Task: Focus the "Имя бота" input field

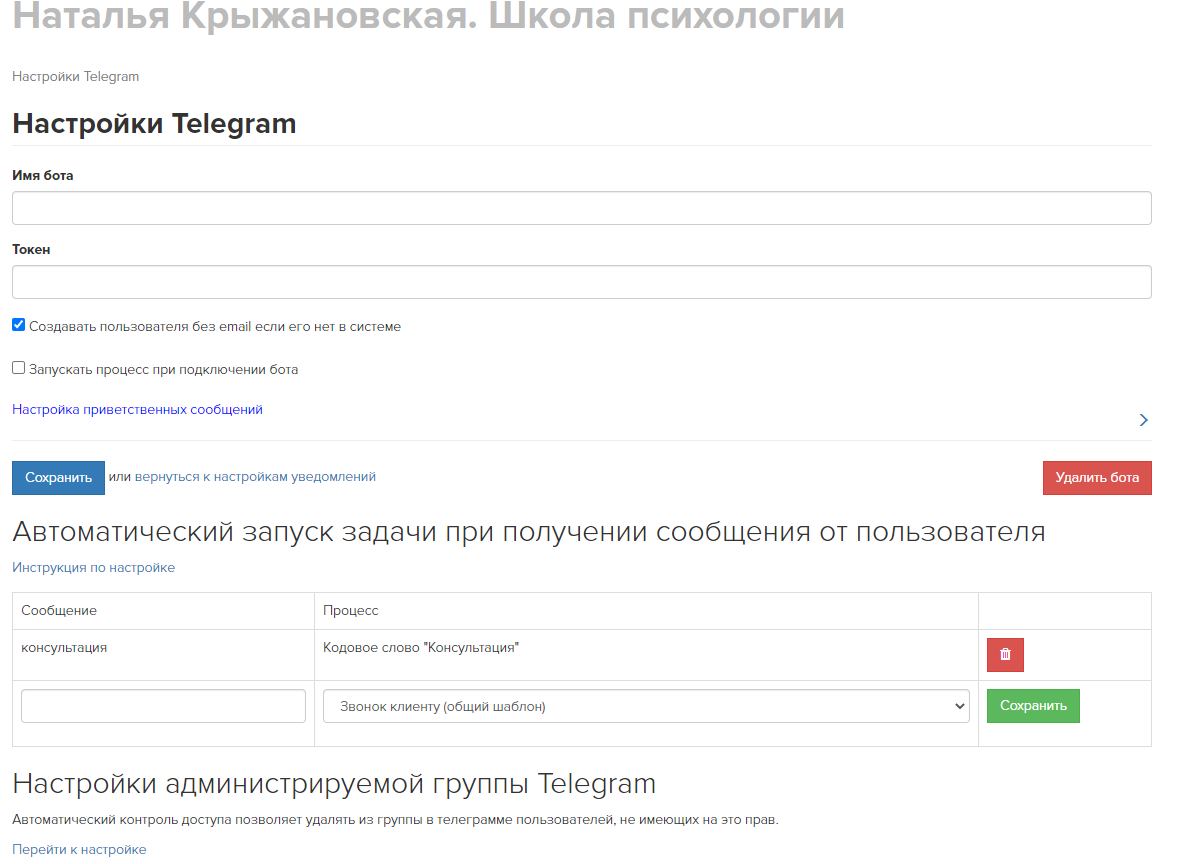Action: [582, 208]
